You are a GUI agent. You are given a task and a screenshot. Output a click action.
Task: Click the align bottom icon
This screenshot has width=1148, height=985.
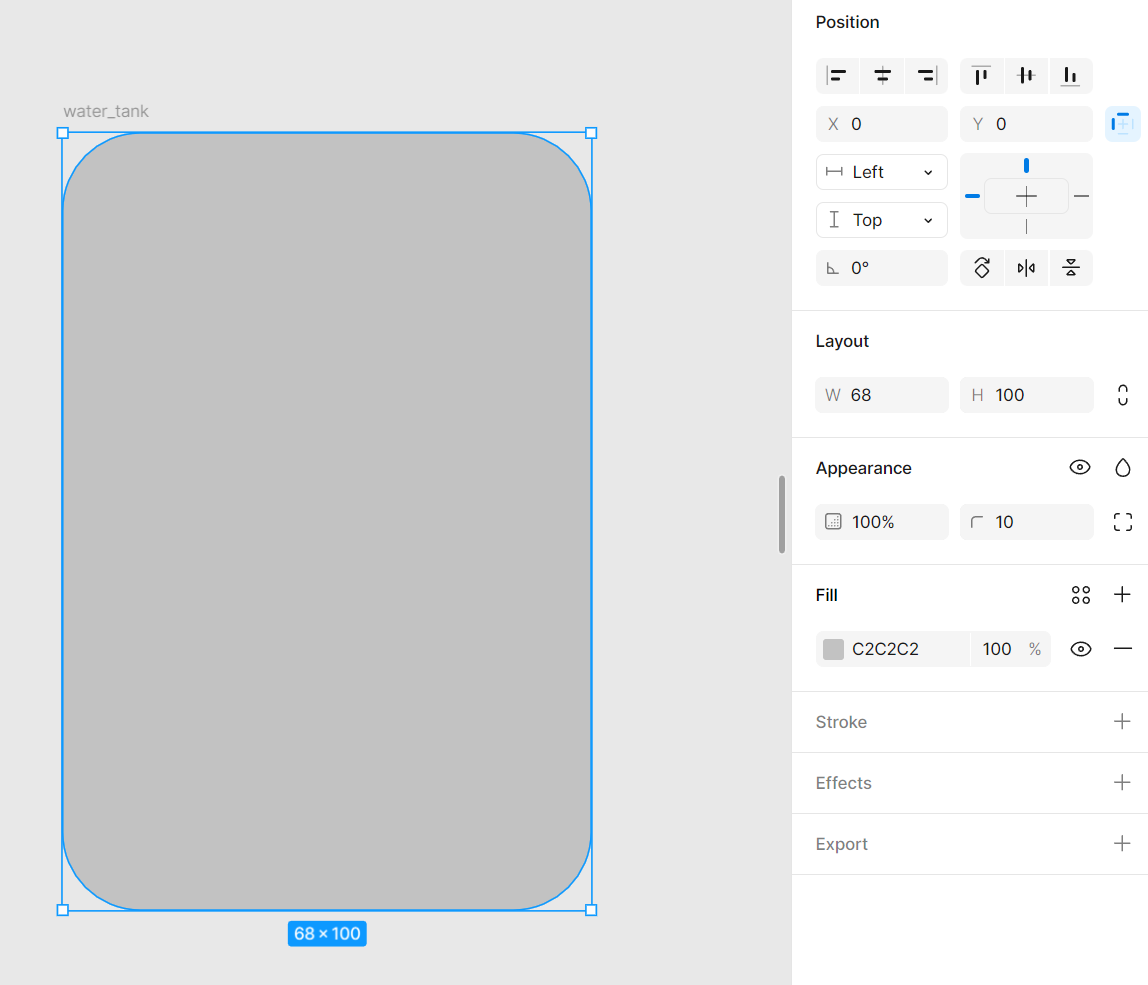(1070, 76)
